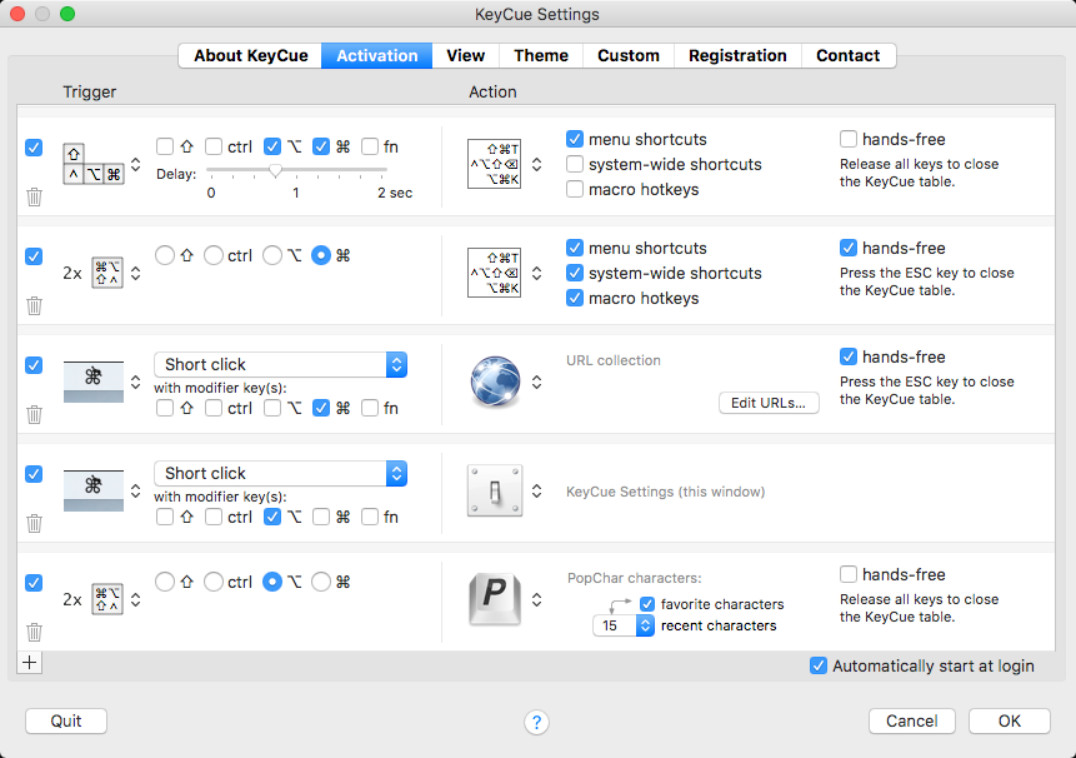Uncheck the enable checkbox for URL collection row

[x=34, y=365]
